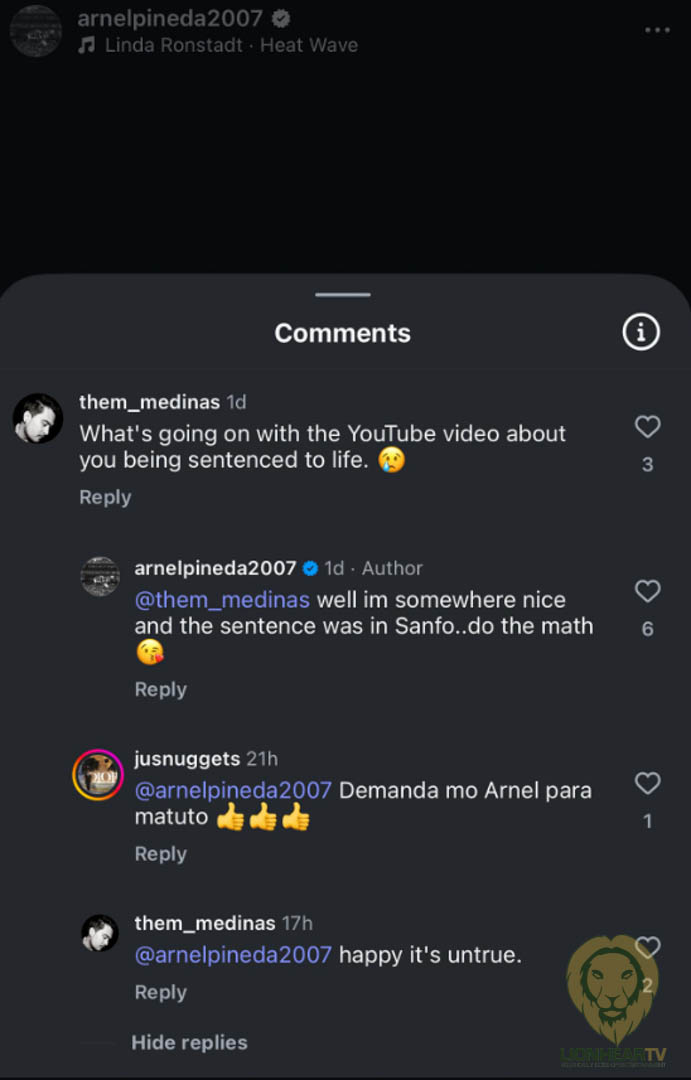This screenshot has width=691, height=1080.
Task: Click the comments info icon
Action: [641, 331]
